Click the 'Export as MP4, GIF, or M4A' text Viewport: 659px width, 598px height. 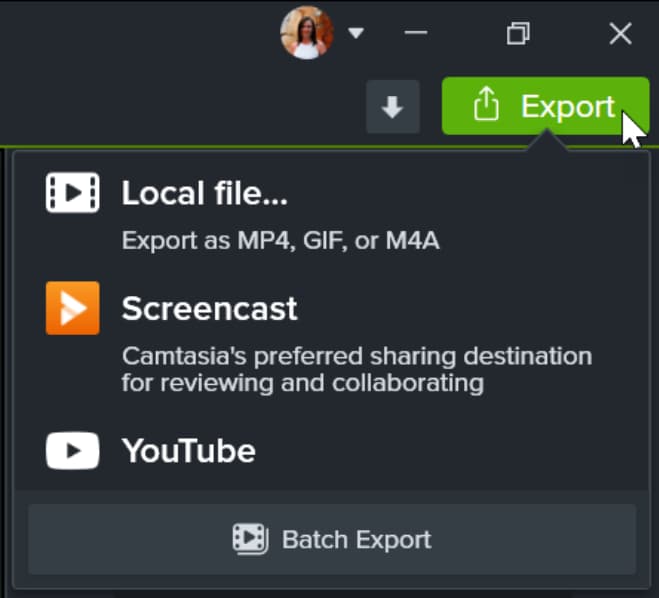(x=280, y=240)
